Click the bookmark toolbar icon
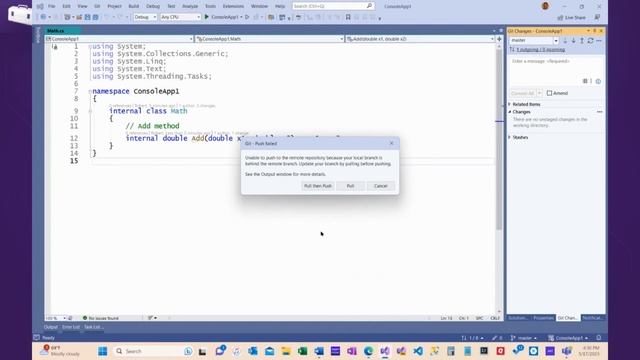This screenshot has width=640, height=360. [348, 17]
